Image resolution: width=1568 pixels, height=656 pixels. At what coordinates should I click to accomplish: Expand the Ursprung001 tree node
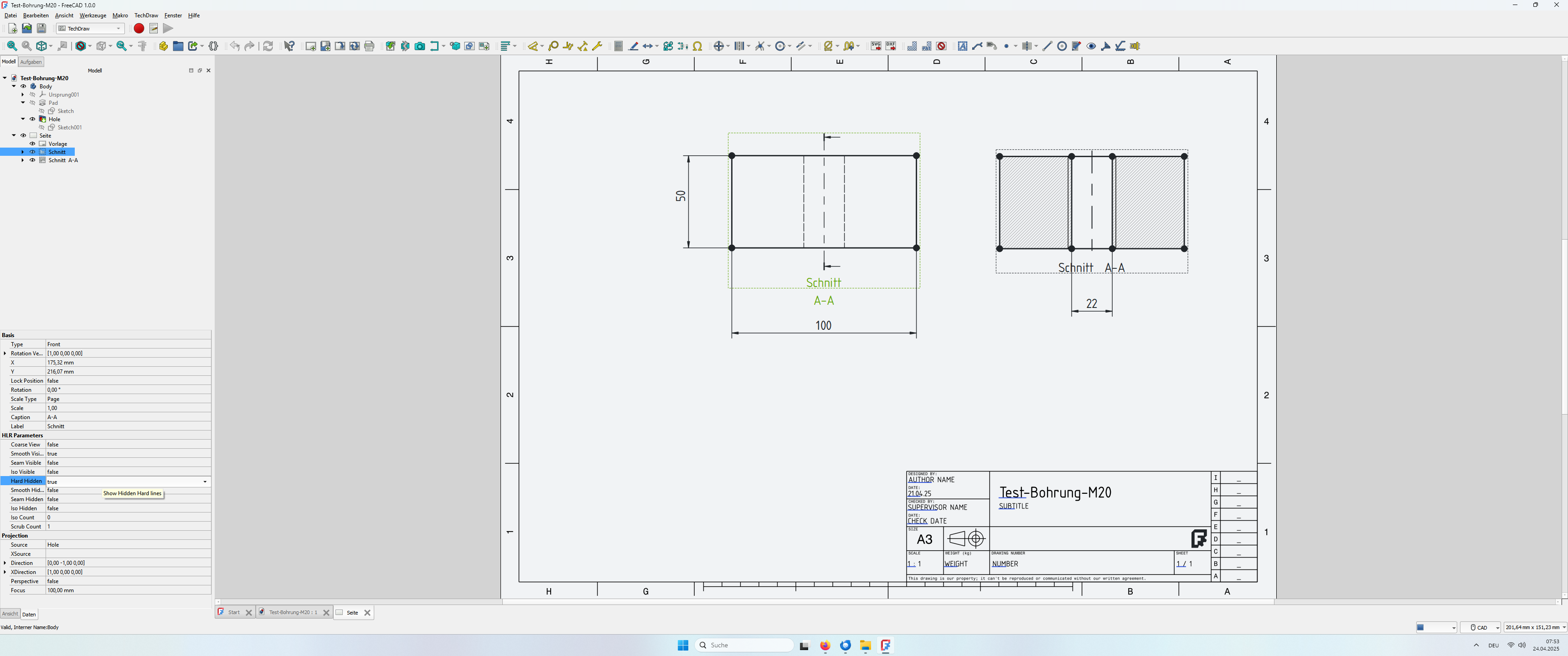23,94
